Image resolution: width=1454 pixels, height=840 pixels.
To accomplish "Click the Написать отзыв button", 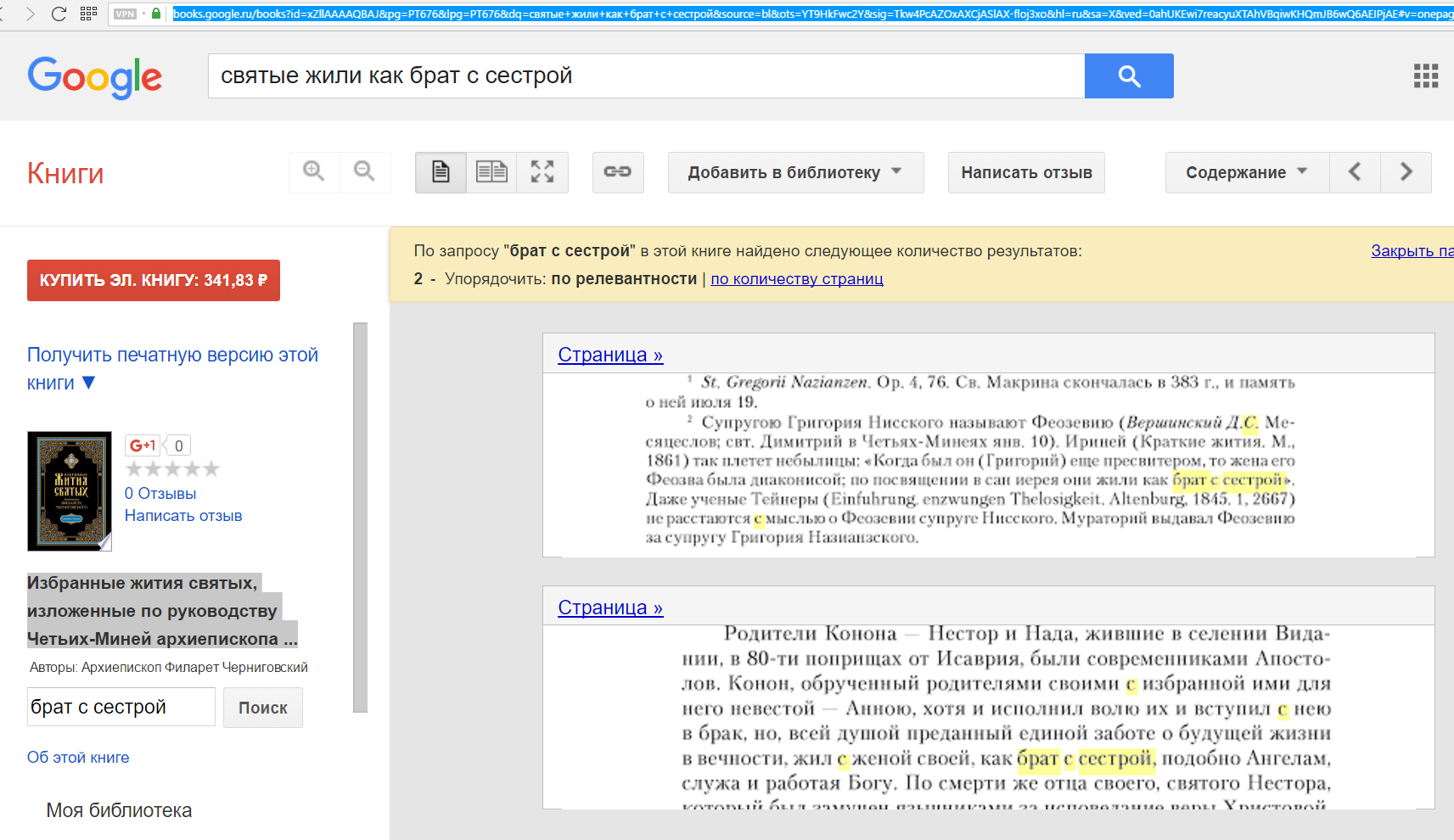I will [1026, 172].
